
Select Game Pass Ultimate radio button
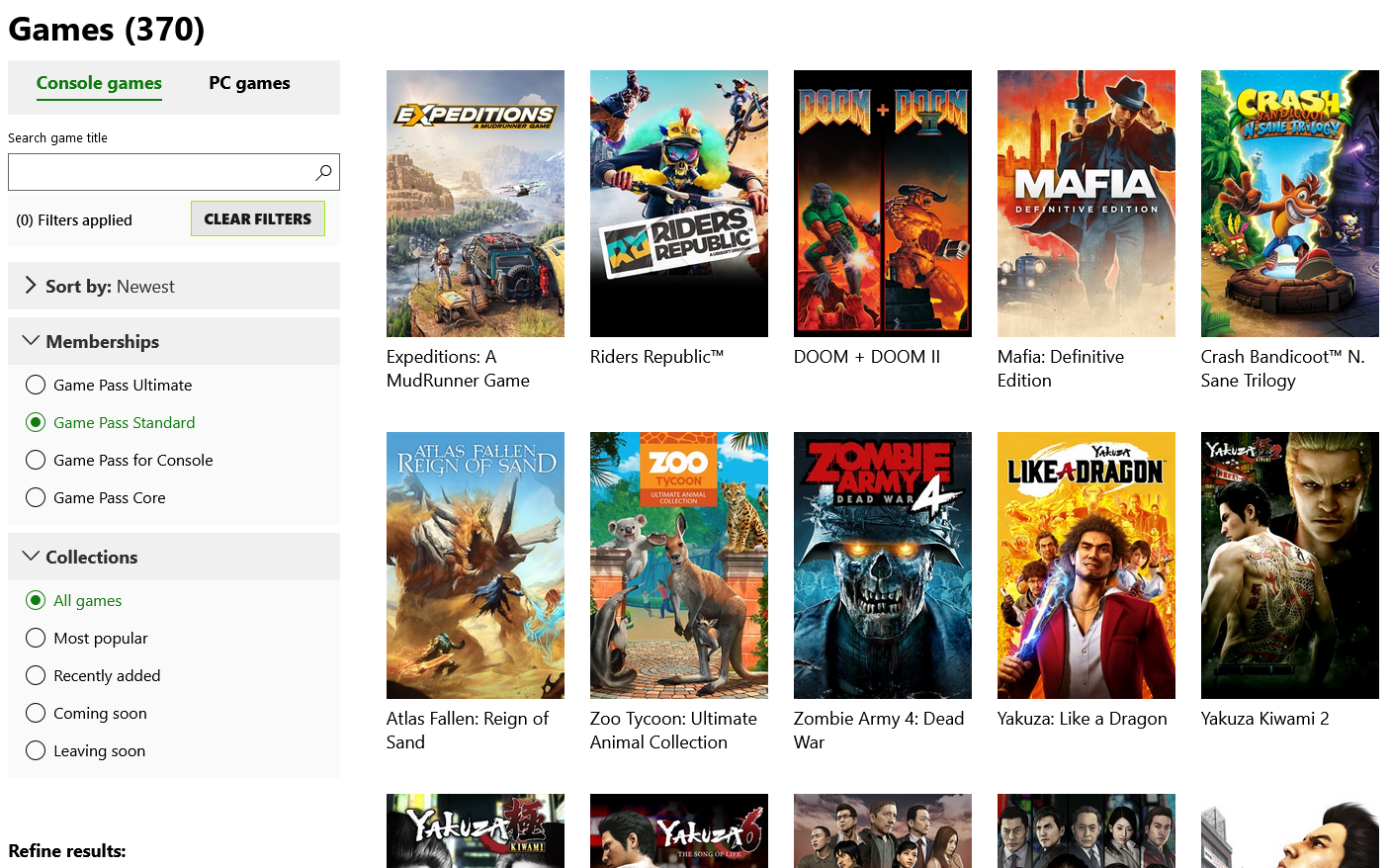(x=36, y=385)
